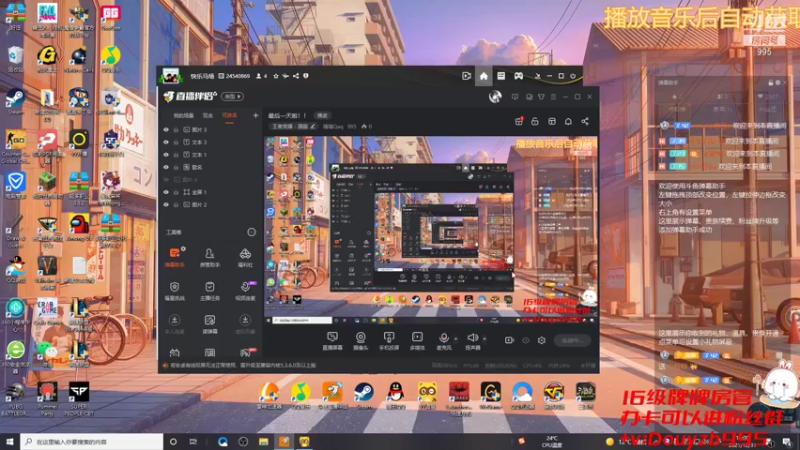Add the multimedia source (多媒体)
800x450 pixels.
417,340
